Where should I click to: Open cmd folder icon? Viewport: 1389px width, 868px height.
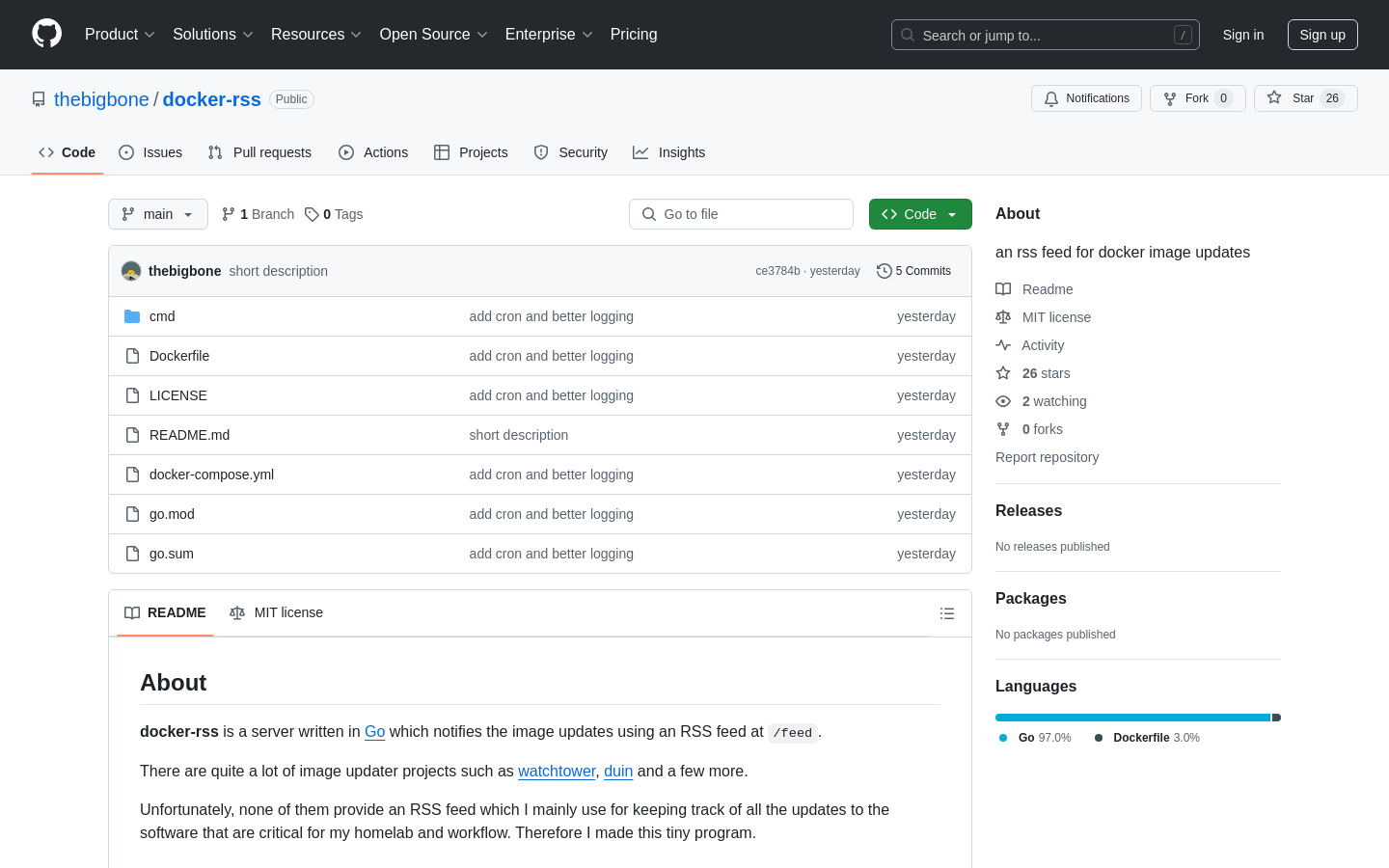click(132, 316)
